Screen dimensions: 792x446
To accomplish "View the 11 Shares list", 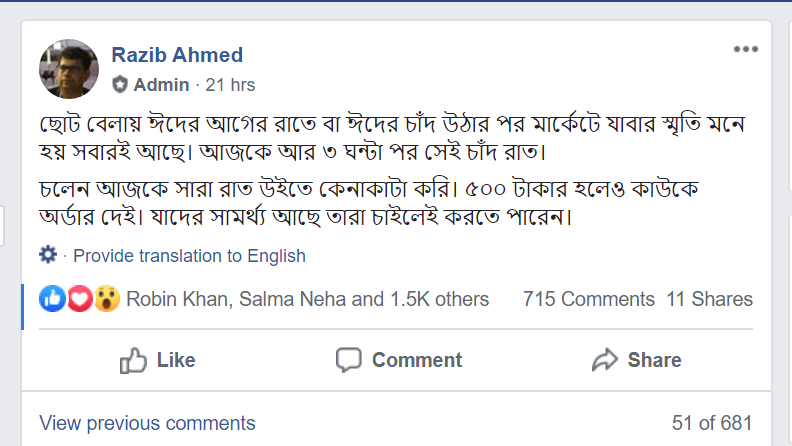I will (x=709, y=299).
